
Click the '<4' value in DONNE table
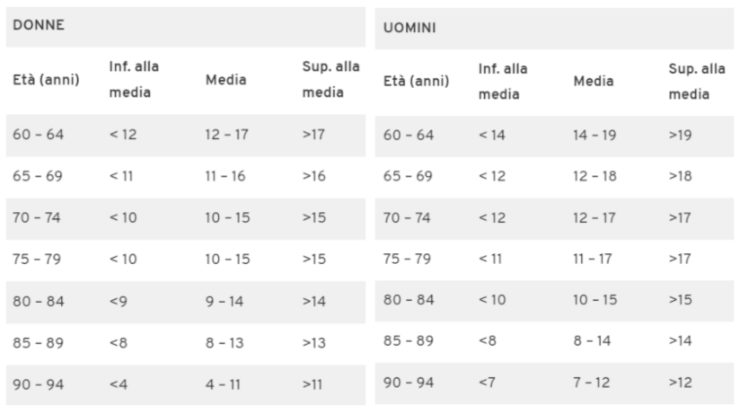pyautogui.click(x=118, y=384)
